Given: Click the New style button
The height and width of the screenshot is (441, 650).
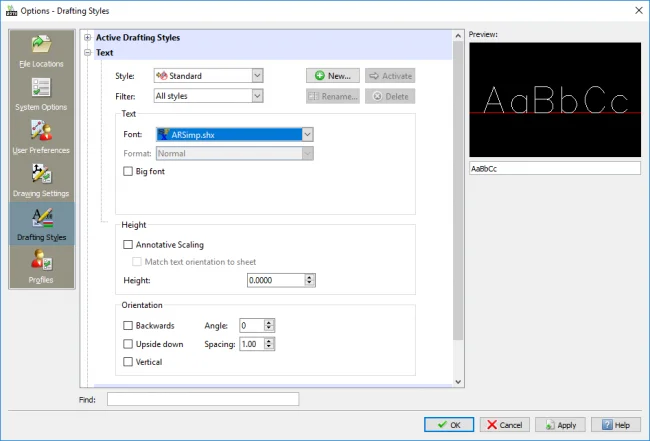Looking at the screenshot, I should [x=332, y=75].
